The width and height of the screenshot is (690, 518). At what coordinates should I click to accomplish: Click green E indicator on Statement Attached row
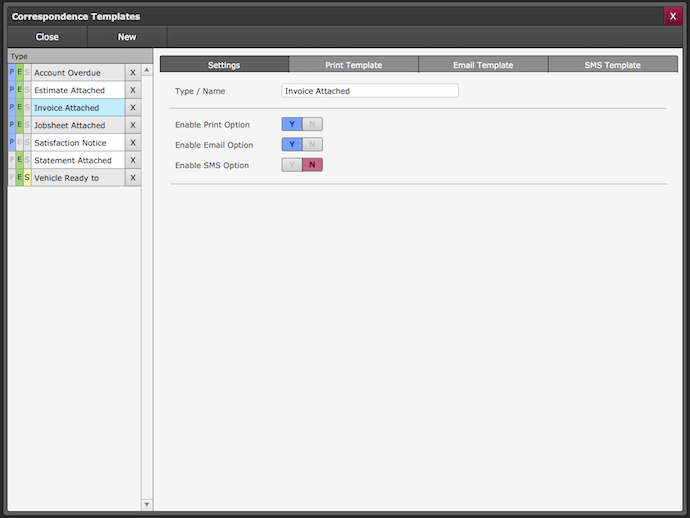click(19, 160)
